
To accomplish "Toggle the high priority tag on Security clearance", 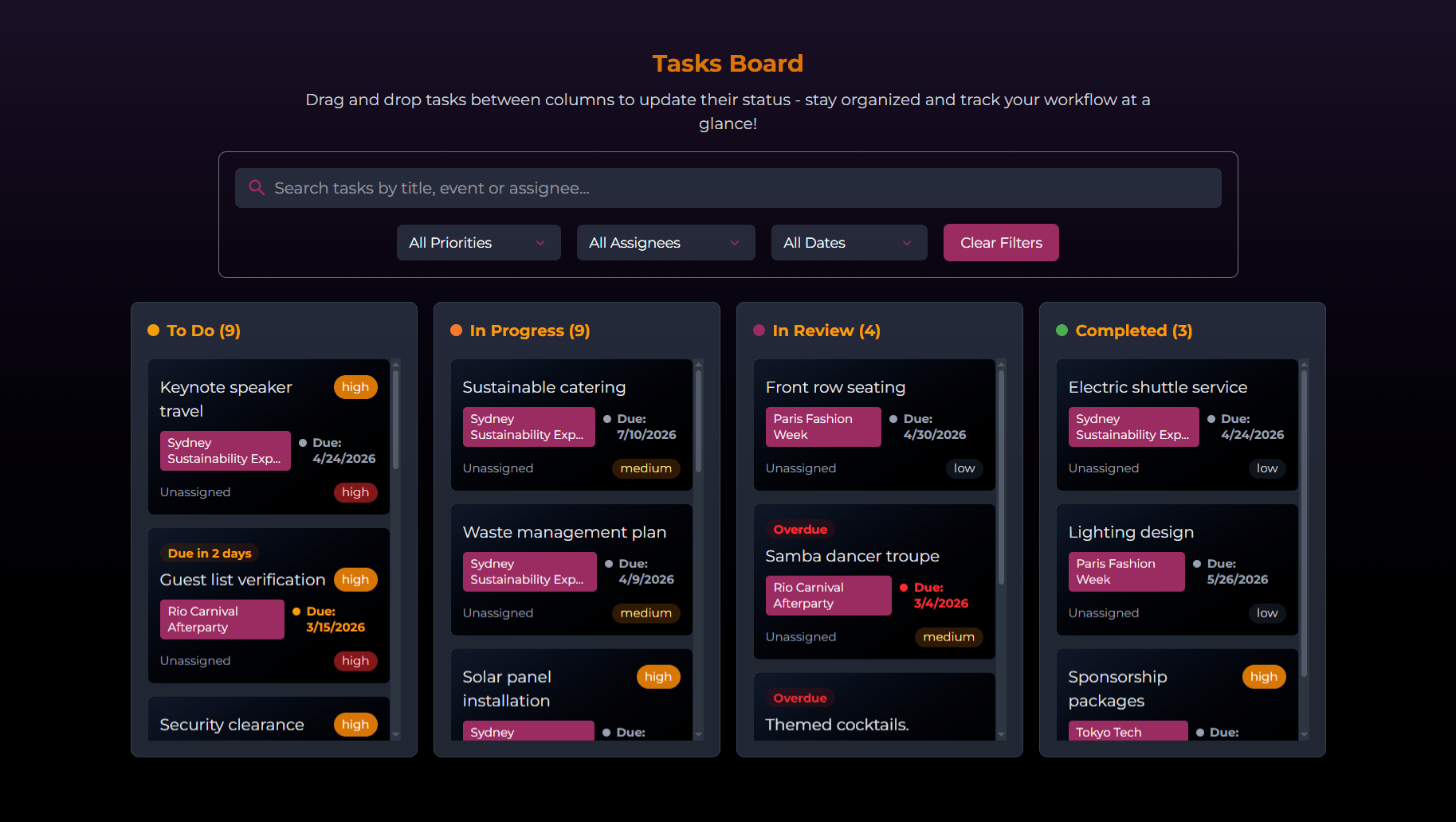I will [355, 724].
